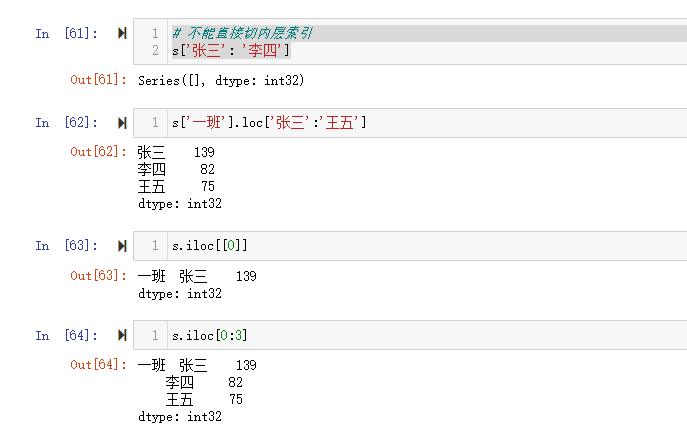The height and width of the screenshot is (437, 687).
Task: Edit the s['一班'].loc code cell
Action: (270, 123)
